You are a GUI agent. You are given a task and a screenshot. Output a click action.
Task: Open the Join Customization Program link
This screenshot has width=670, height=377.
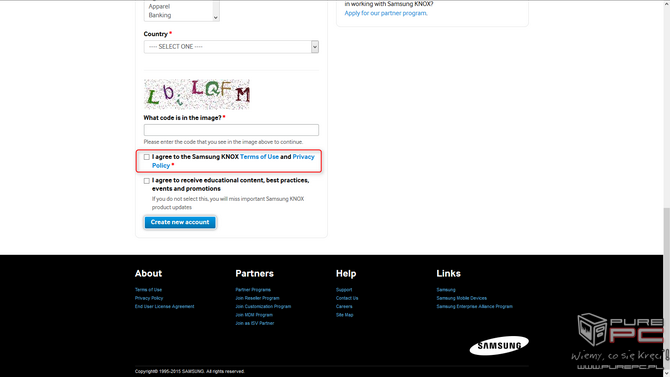(263, 306)
